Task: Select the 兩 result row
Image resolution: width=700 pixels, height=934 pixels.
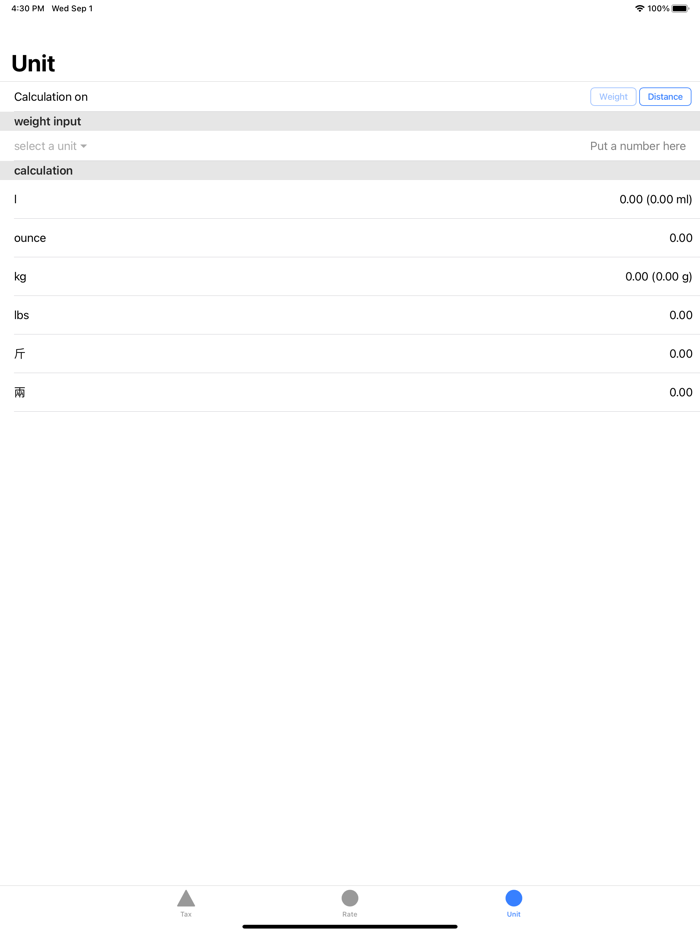Action: [x=350, y=392]
